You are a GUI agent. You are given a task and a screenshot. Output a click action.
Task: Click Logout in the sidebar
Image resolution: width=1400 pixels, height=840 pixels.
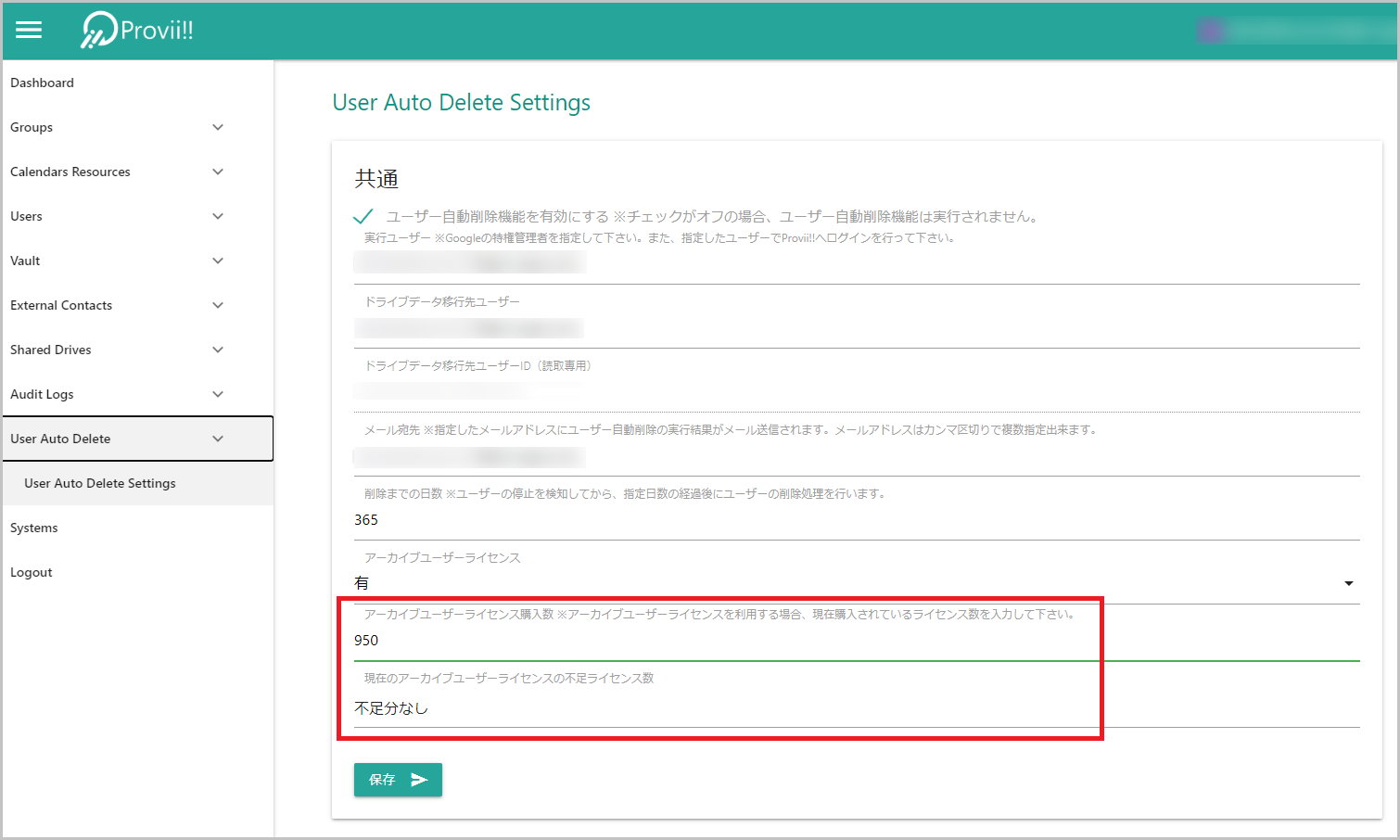[x=137, y=572]
